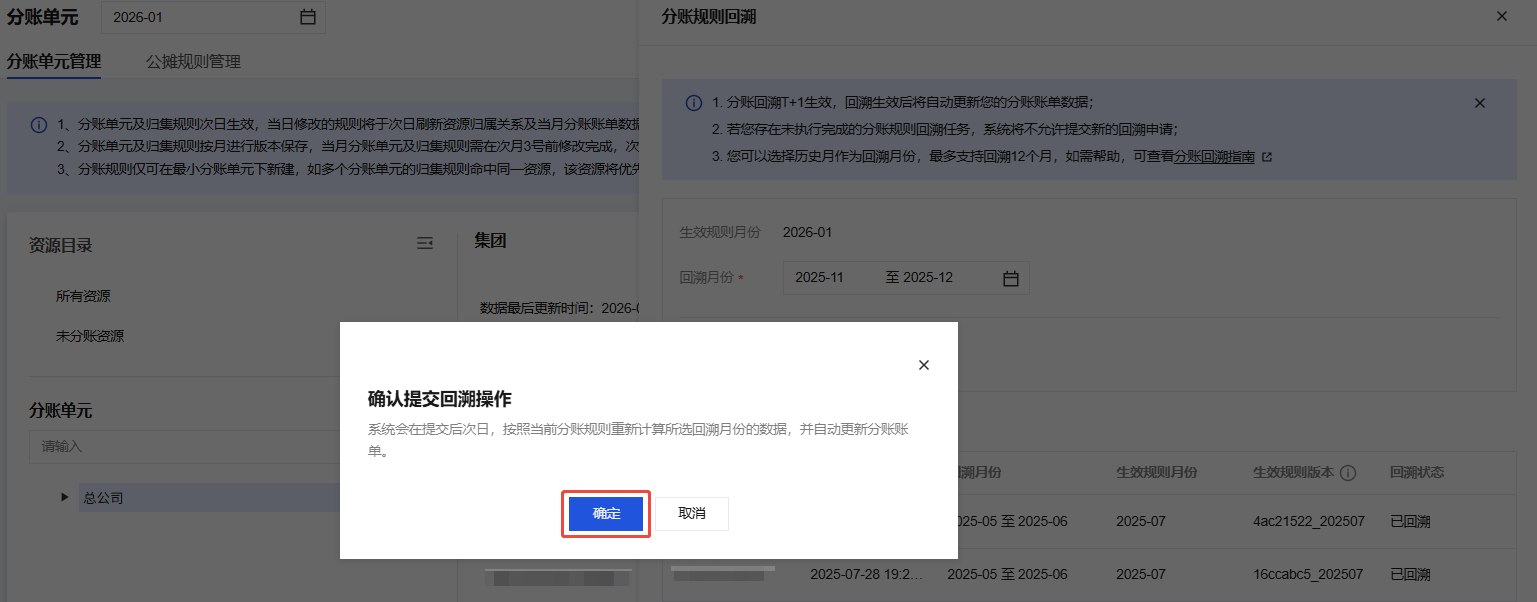Close the 分账规则回溯 side panel

[x=1501, y=17]
